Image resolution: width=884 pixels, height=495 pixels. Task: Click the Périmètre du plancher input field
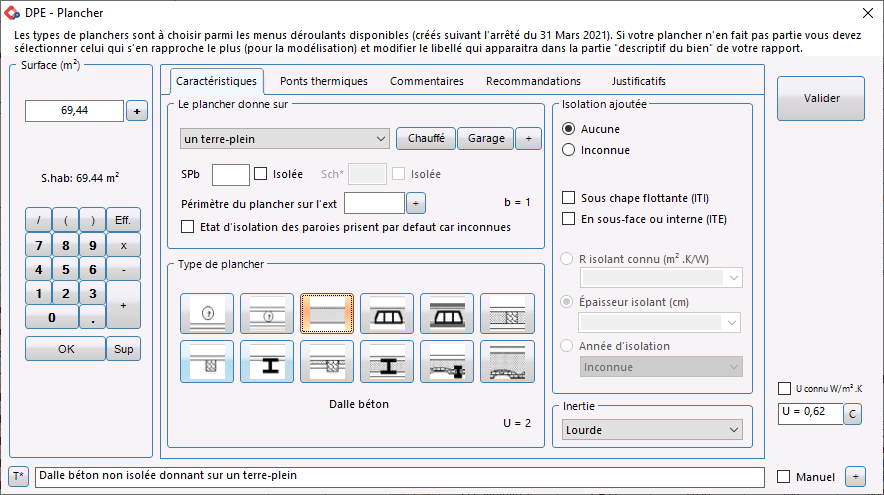(x=373, y=203)
